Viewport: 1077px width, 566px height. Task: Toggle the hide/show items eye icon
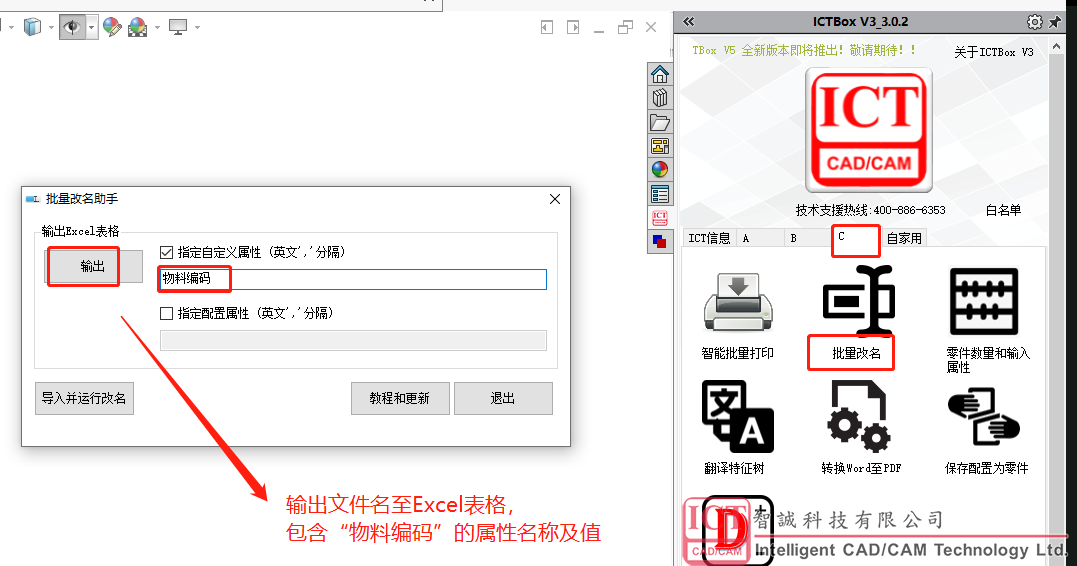coord(72,27)
